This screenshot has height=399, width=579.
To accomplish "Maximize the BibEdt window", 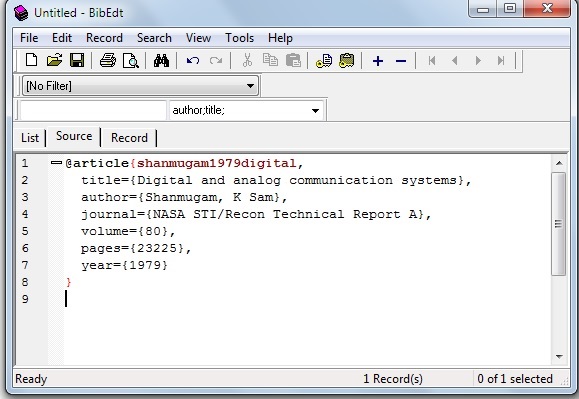I will (510, 9).
